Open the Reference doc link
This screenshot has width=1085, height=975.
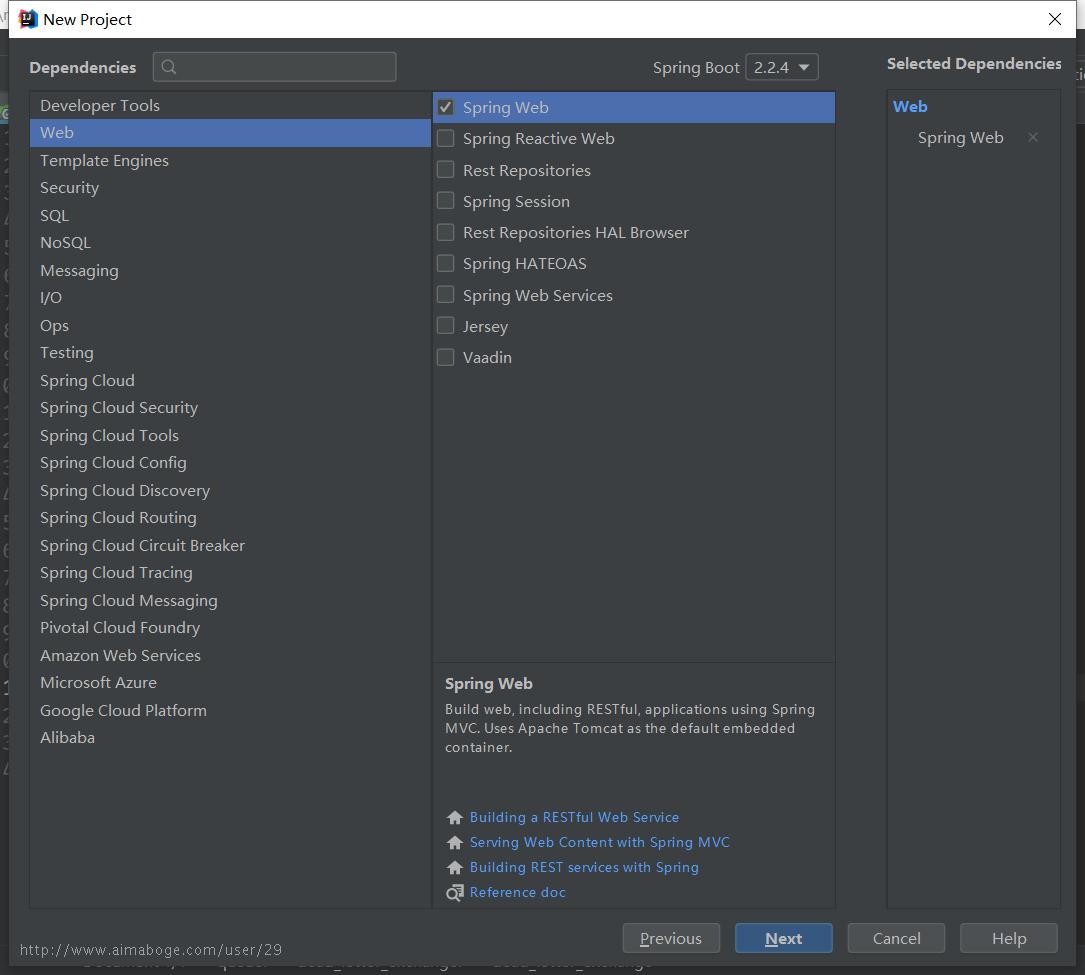tap(518, 892)
